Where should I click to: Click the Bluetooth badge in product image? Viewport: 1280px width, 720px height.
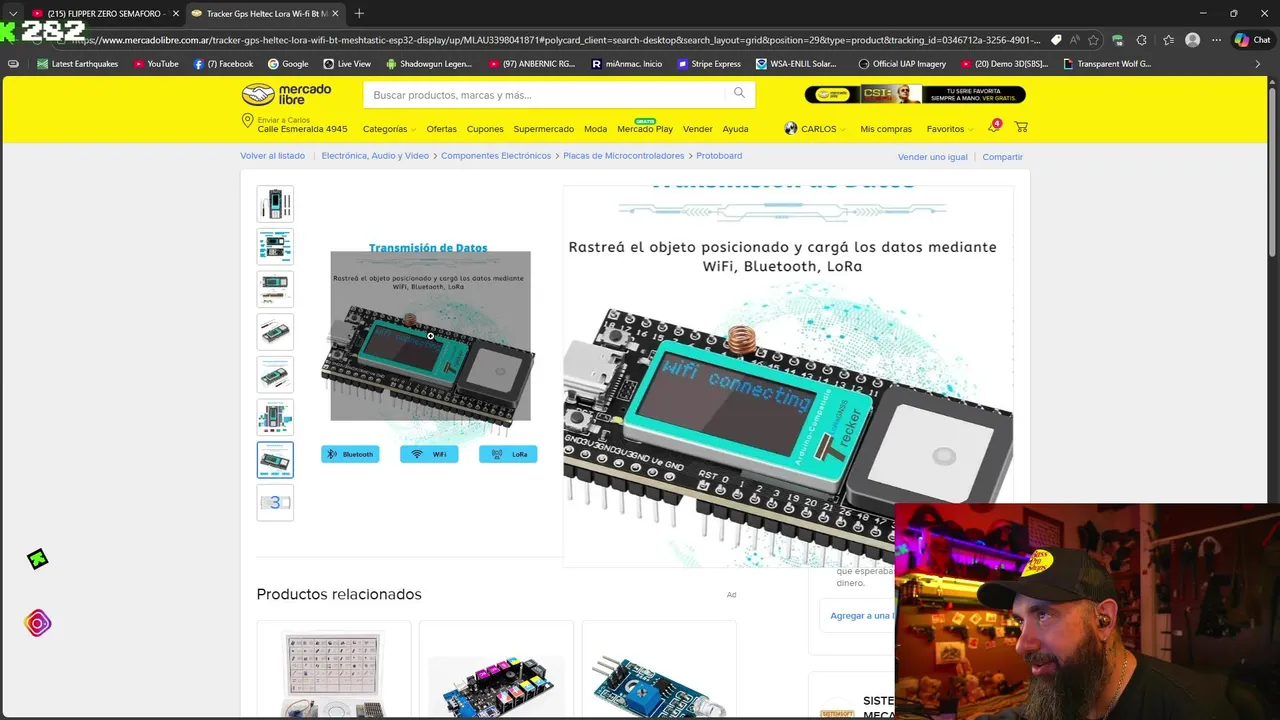pos(350,454)
